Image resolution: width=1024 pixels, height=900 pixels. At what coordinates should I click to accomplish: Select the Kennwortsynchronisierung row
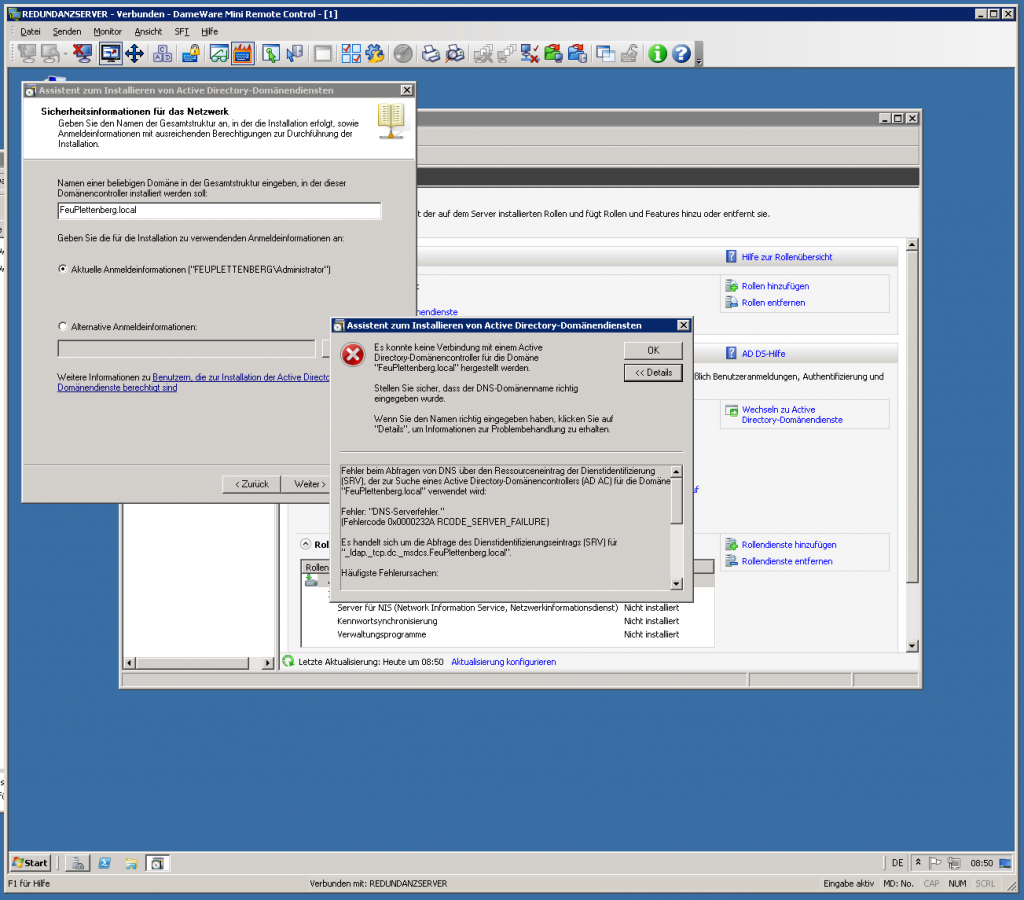coord(507,621)
